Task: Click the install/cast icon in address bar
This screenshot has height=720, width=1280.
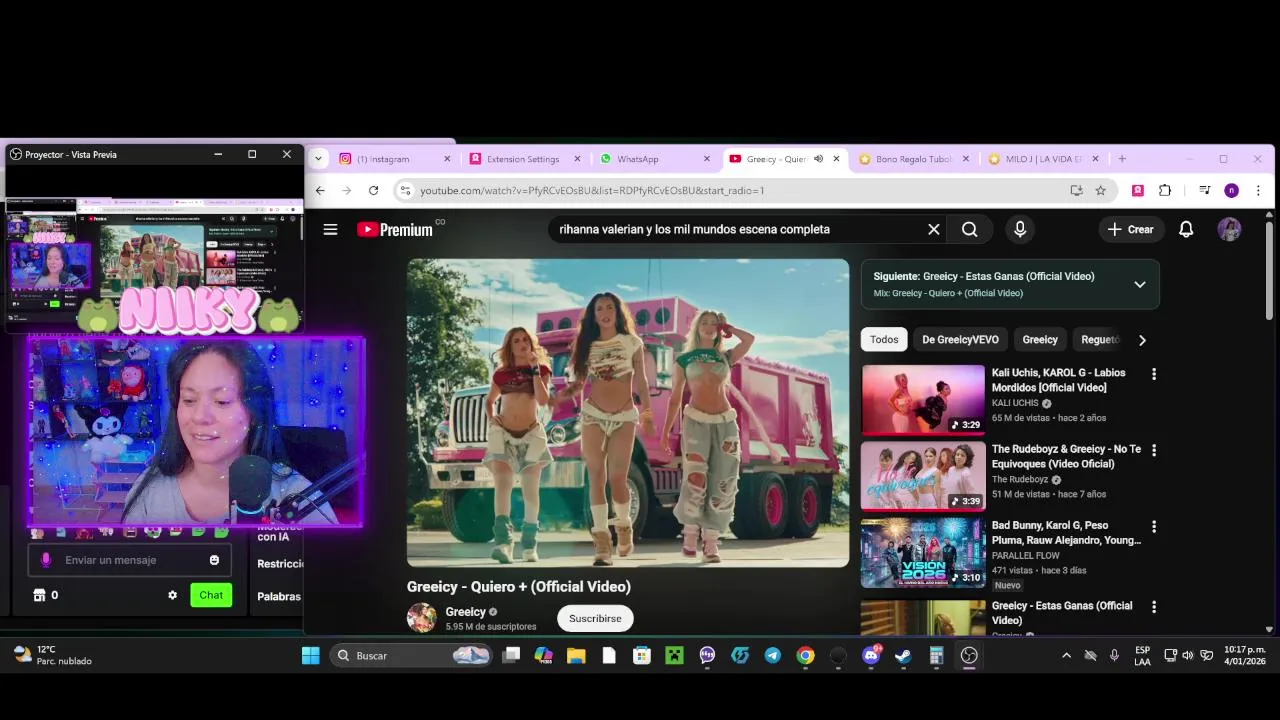Action: tap(1076, 190)
